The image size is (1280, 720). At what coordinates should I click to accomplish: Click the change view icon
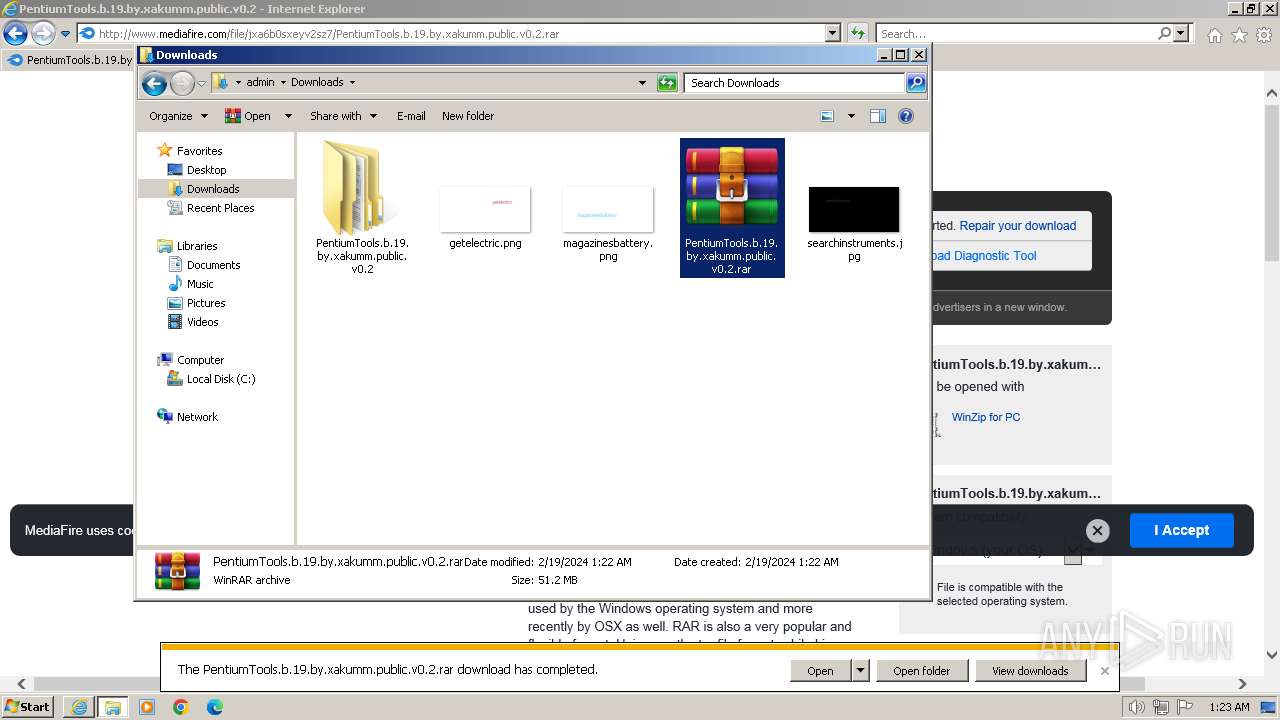[827, 116]
